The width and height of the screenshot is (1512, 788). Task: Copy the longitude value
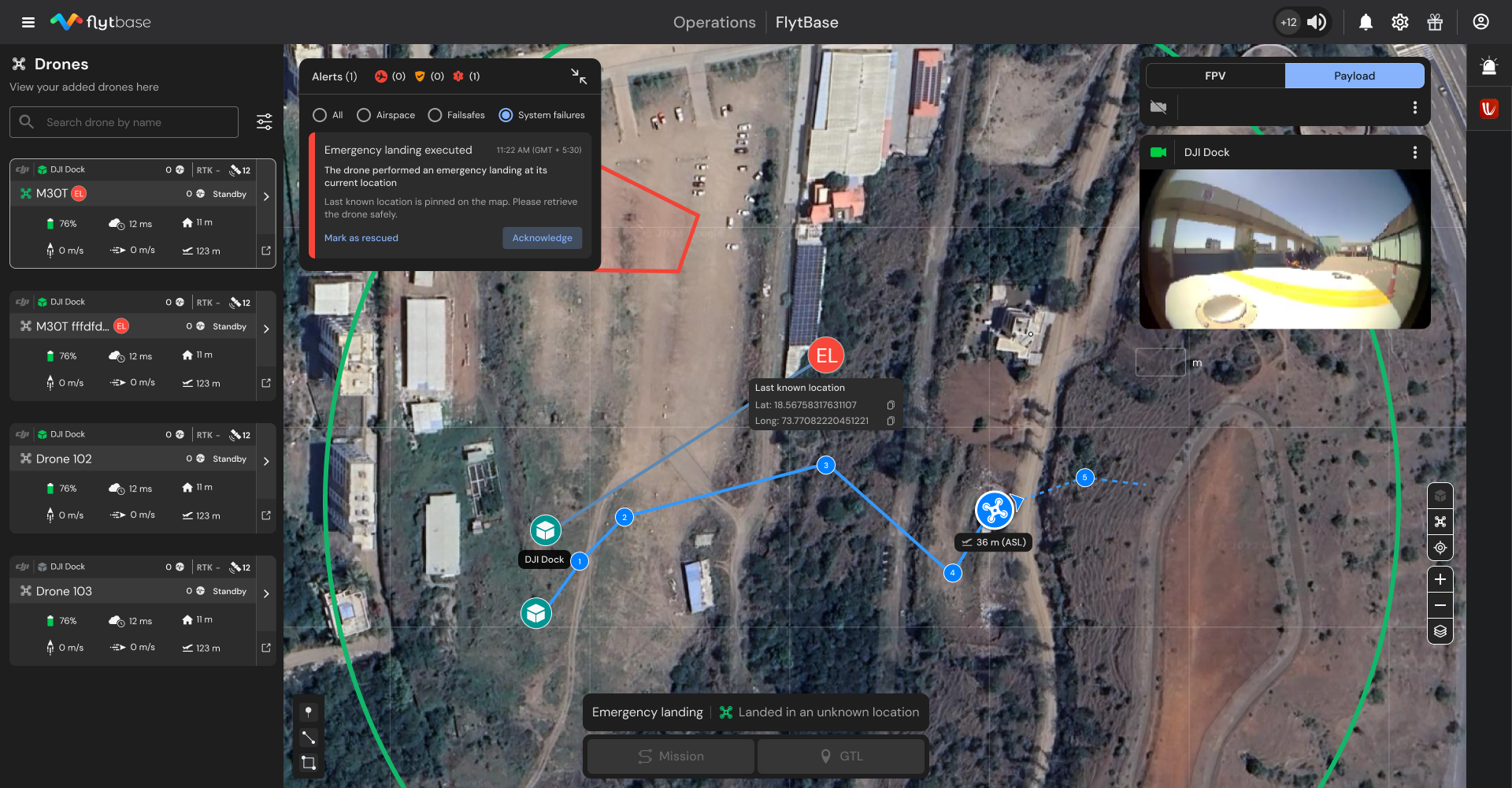(x=891, y=421)
